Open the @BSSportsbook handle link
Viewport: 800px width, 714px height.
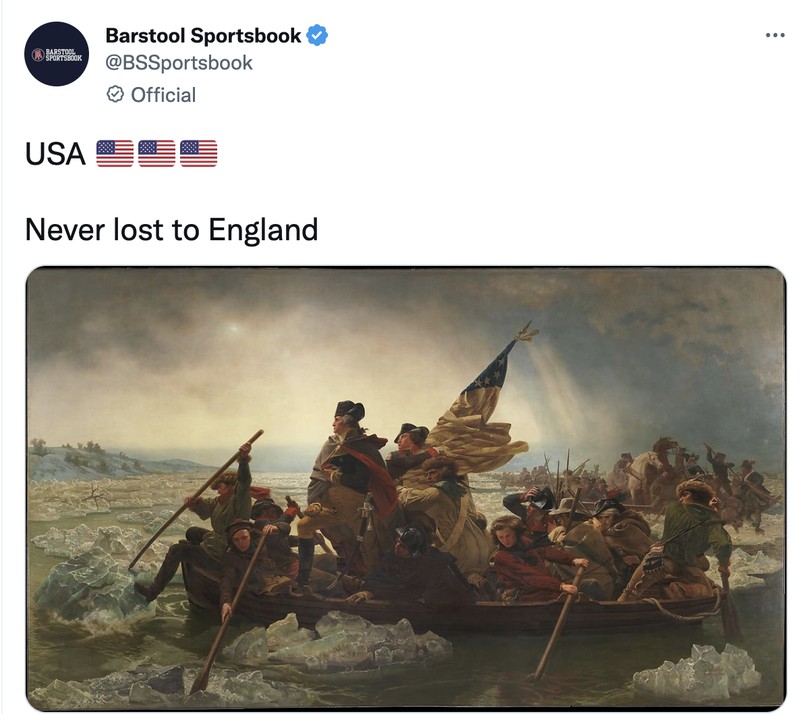[179, 63]
